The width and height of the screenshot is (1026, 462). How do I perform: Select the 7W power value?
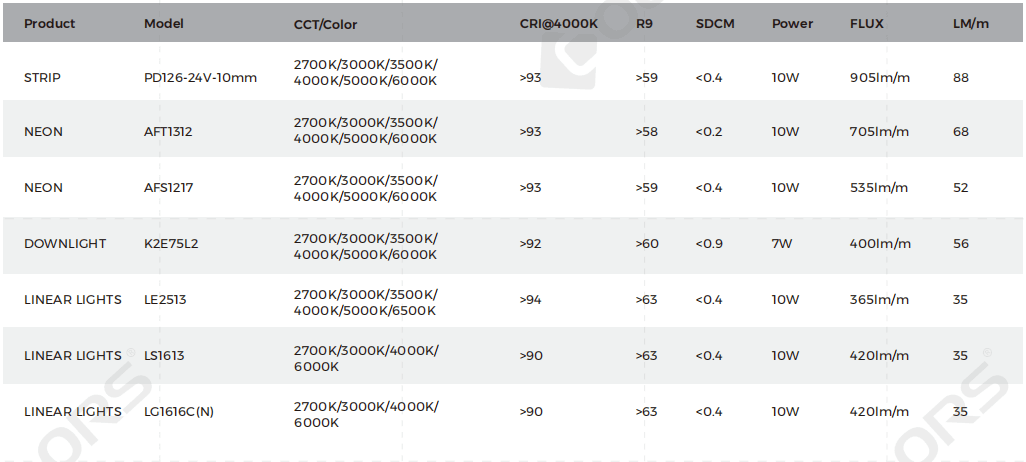(x=782, y=244)
